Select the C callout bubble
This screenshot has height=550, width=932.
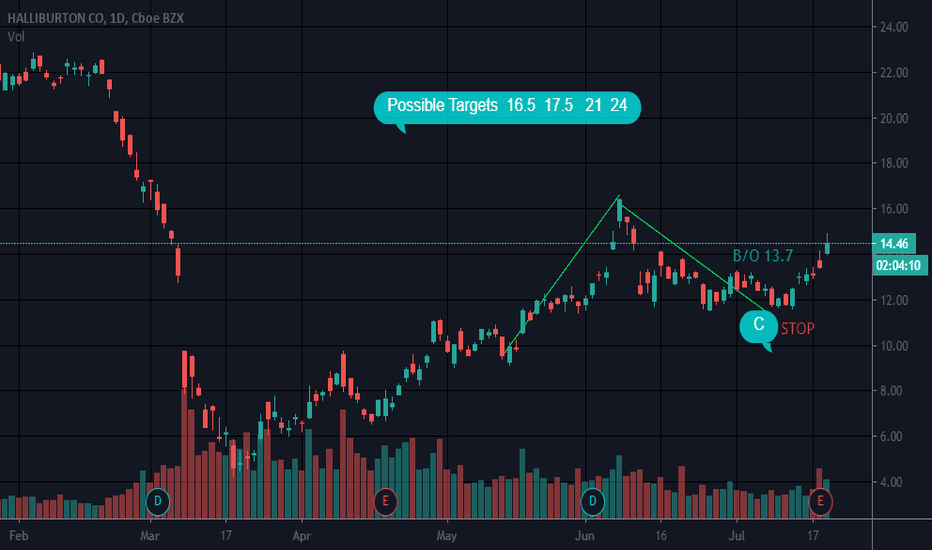[758, 327]
